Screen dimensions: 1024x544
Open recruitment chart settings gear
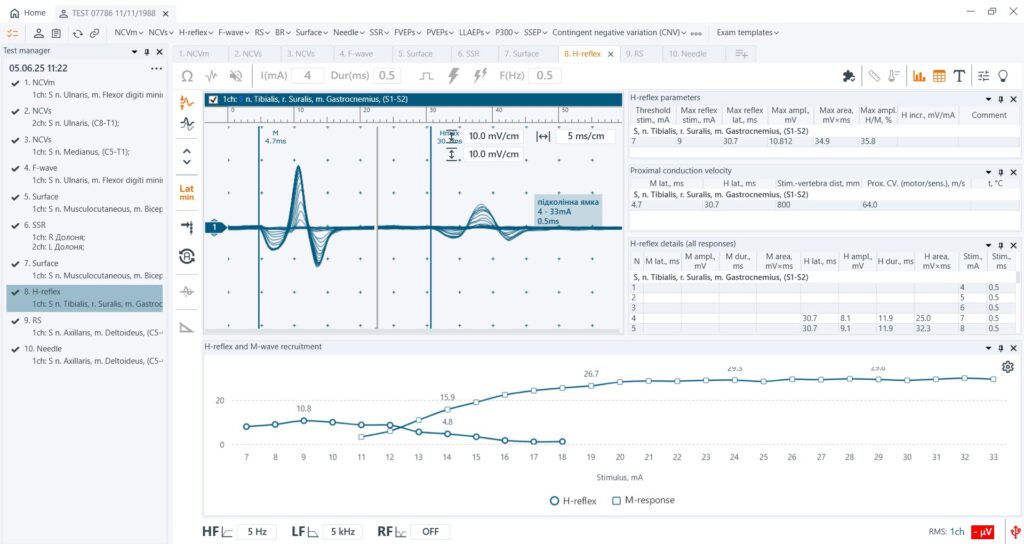[x=1007, y=367]
